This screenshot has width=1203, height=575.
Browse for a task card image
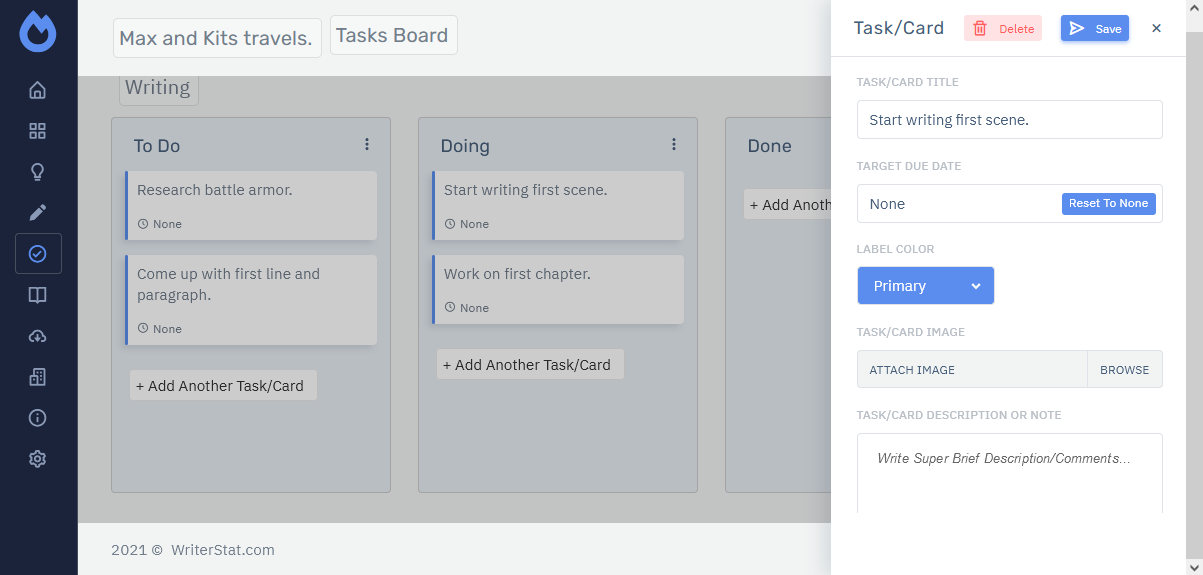pyautogui.click(x=1124, y=370)
